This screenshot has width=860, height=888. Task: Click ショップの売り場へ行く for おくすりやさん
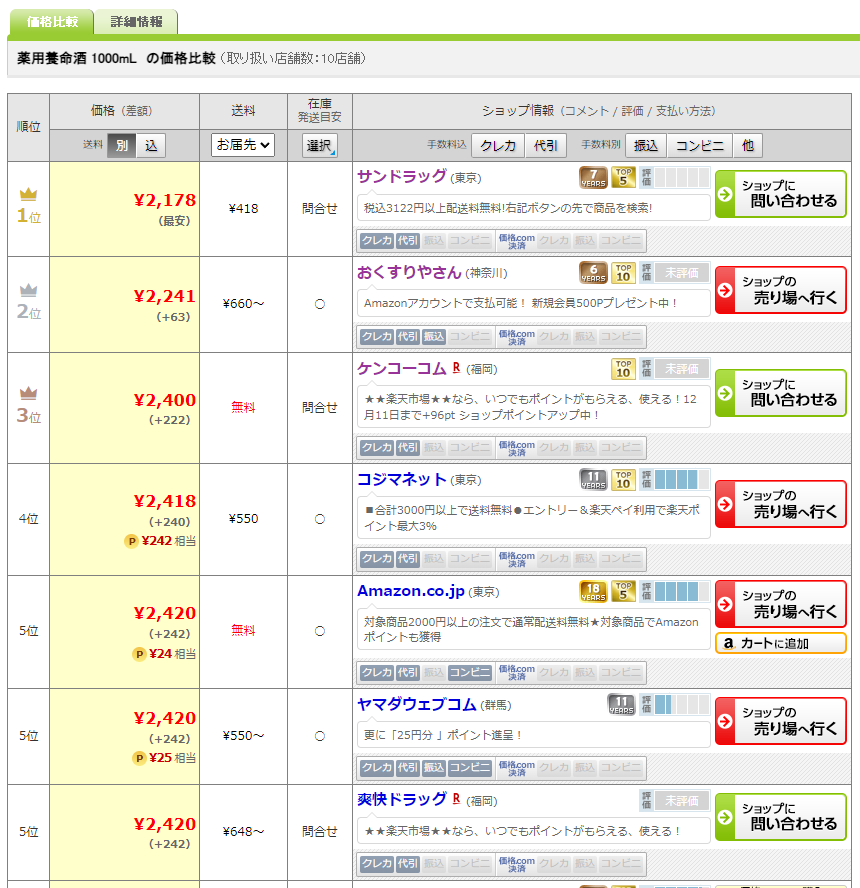pos(781,290)
